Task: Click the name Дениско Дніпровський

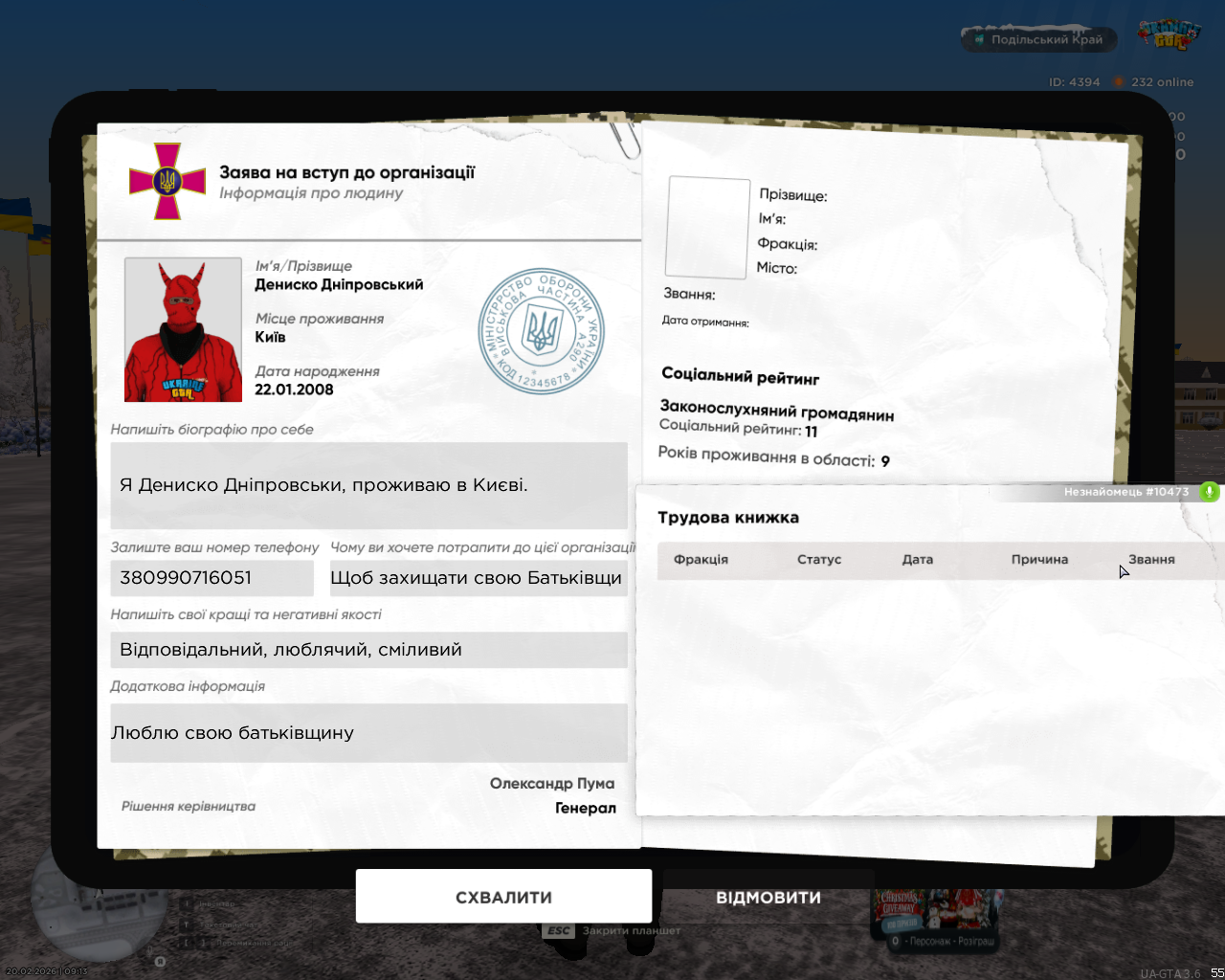Action: [x=339, y=284]
